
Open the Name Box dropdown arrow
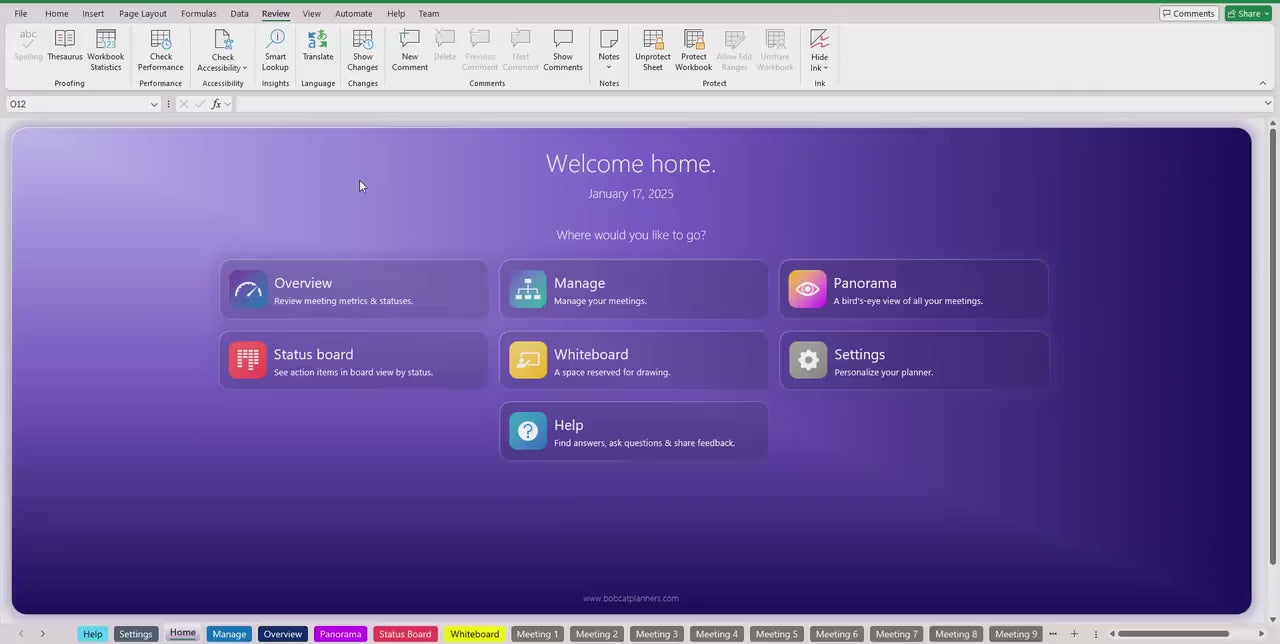pyautogui.click(x=154, y=104)
